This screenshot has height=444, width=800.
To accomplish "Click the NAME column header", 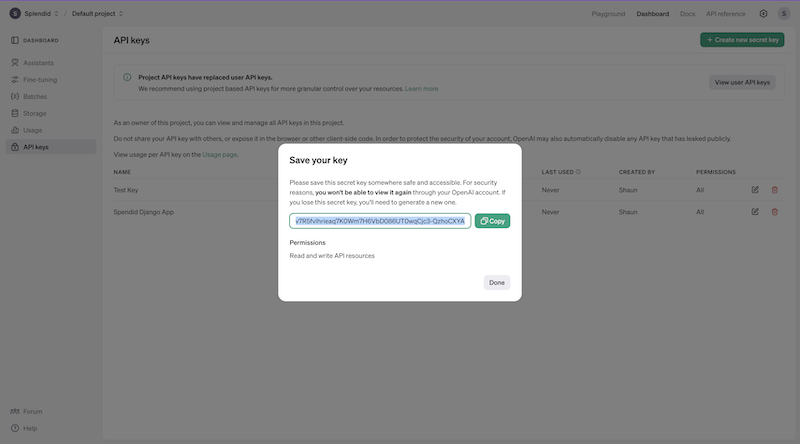I will click(x=122, y=172).
